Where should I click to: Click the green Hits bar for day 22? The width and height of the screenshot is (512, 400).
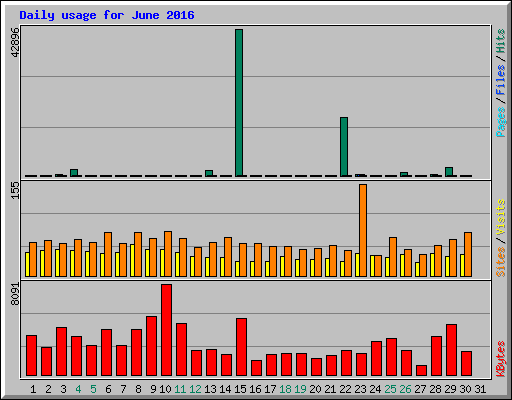coord(344,147)
